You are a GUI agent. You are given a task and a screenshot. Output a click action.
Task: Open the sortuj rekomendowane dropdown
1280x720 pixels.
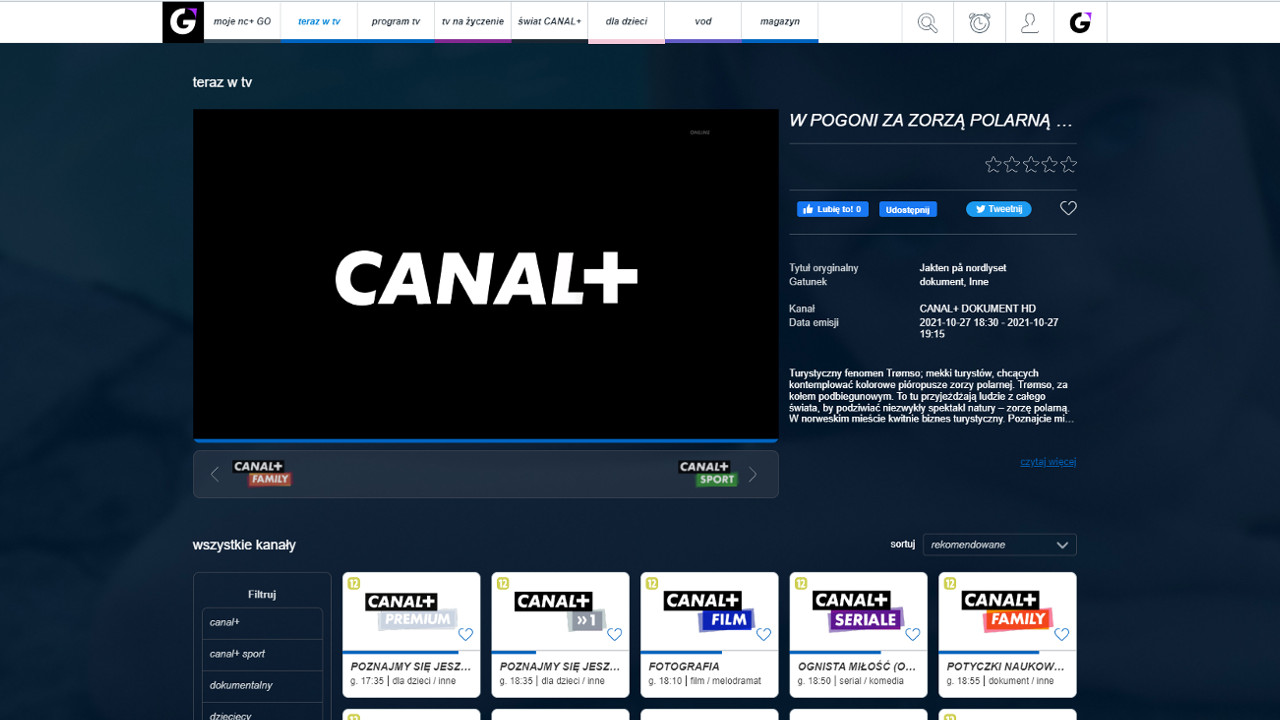[1000, 545]
